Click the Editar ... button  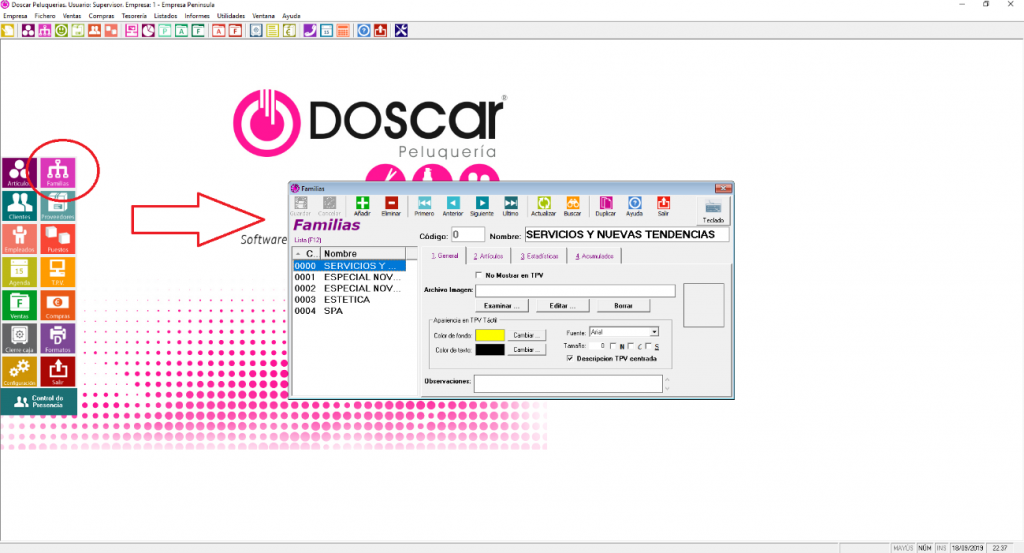[x=562, y=306]
